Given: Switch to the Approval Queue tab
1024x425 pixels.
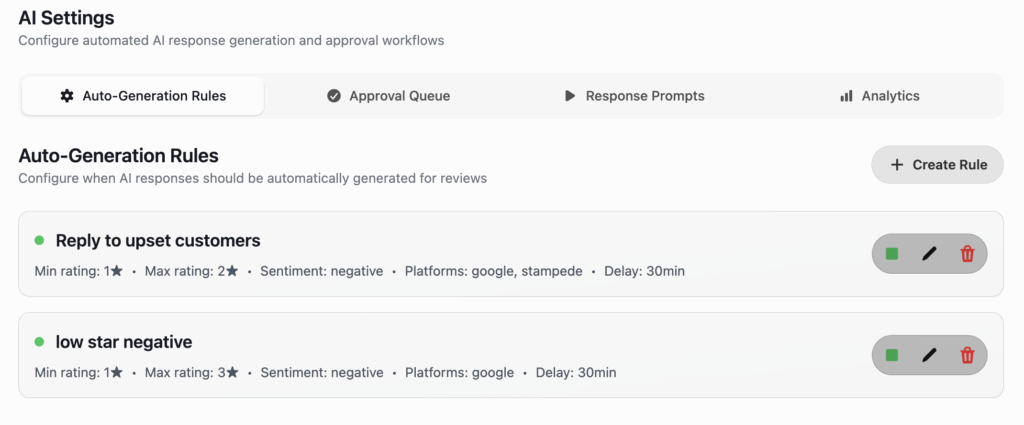Looking at the screenshot, I should click(x=389, y=96).
